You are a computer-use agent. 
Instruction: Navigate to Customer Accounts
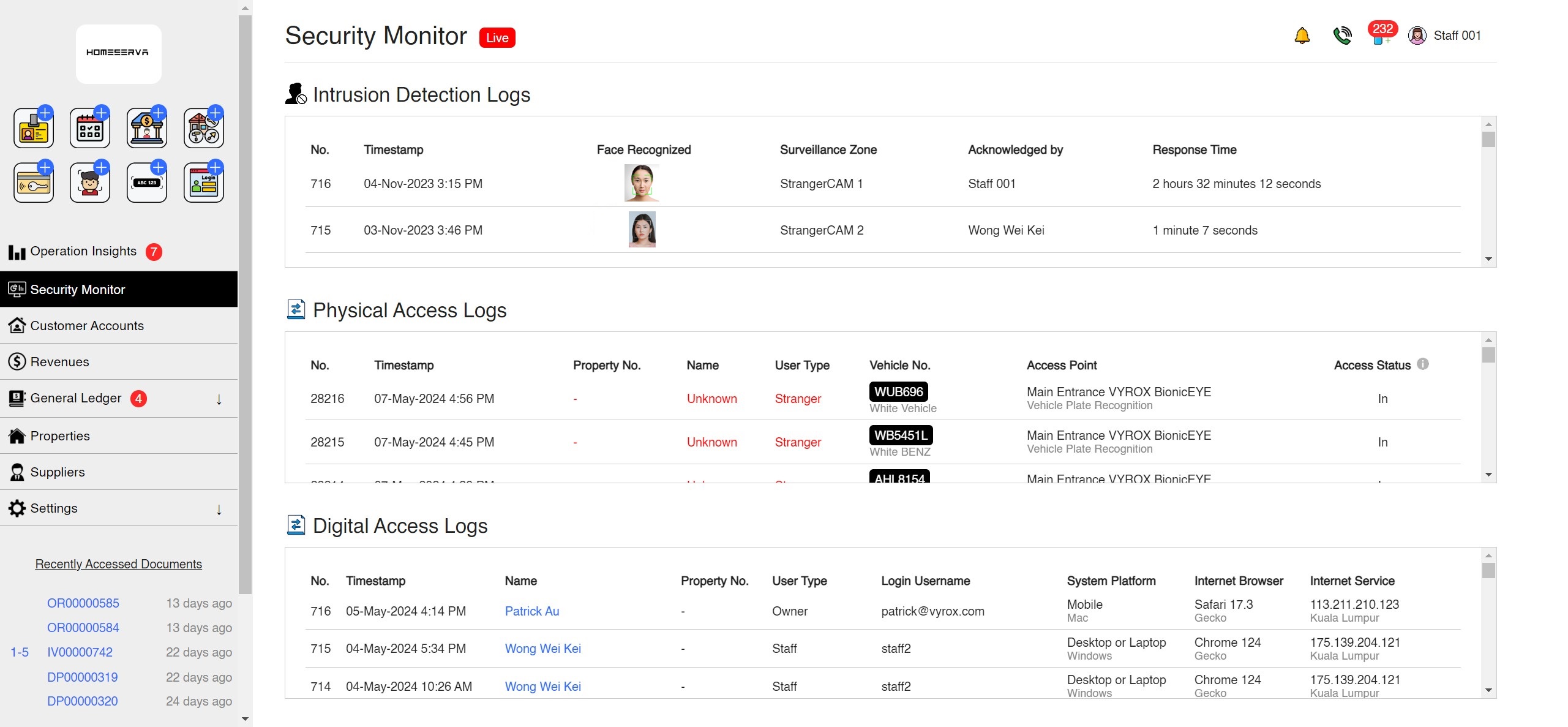(86, 325)
